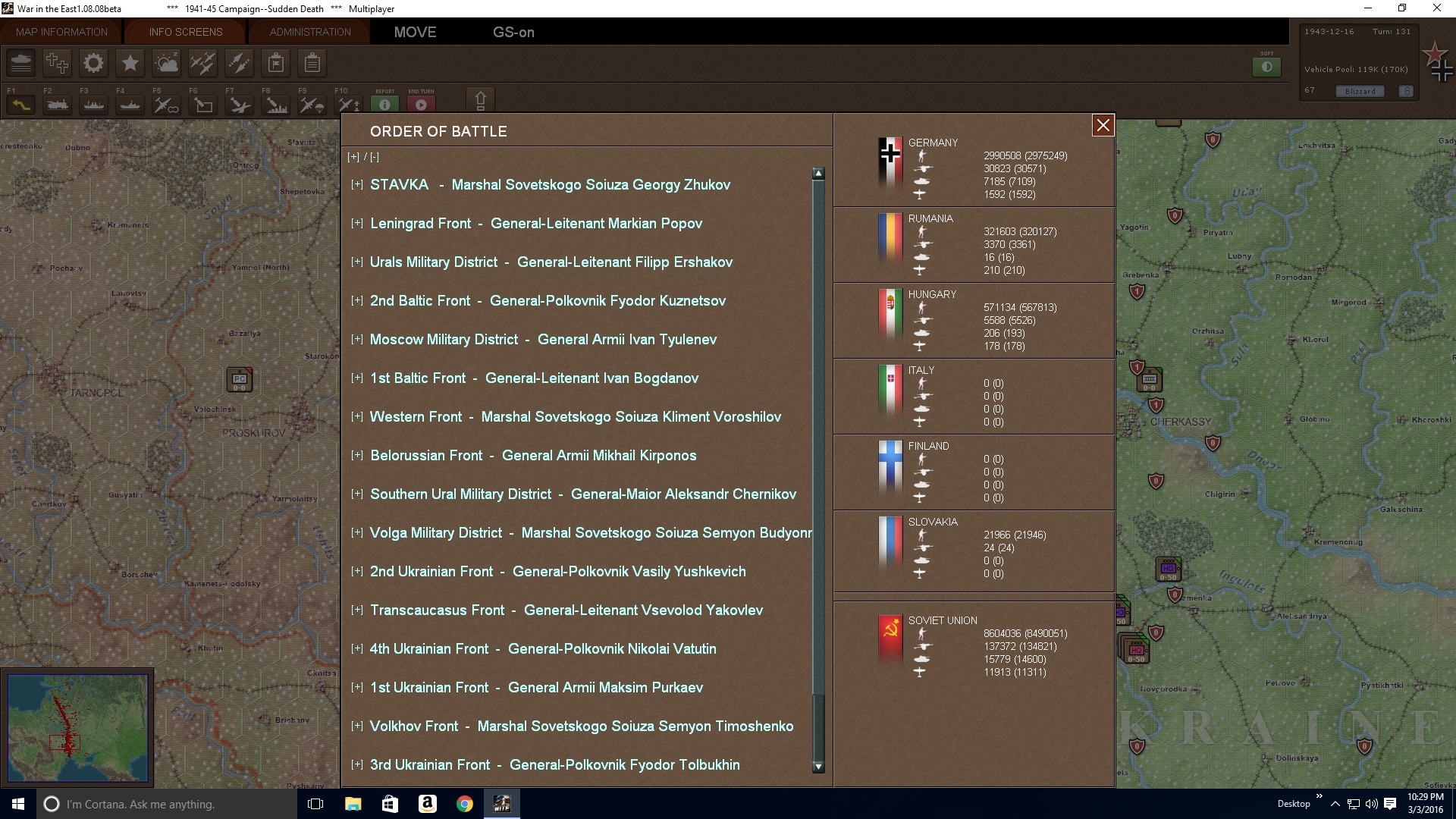Click the minimap in bottom corner
1456x819 pixels.
tap(77, 727)
